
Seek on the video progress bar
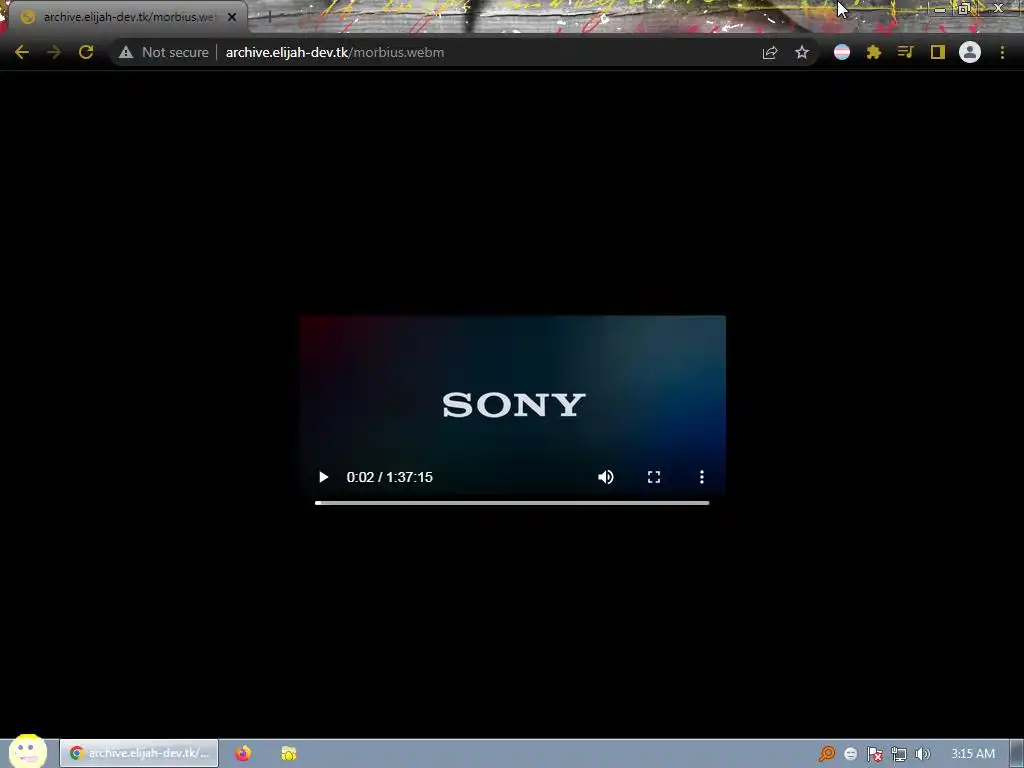coord(512,503)
